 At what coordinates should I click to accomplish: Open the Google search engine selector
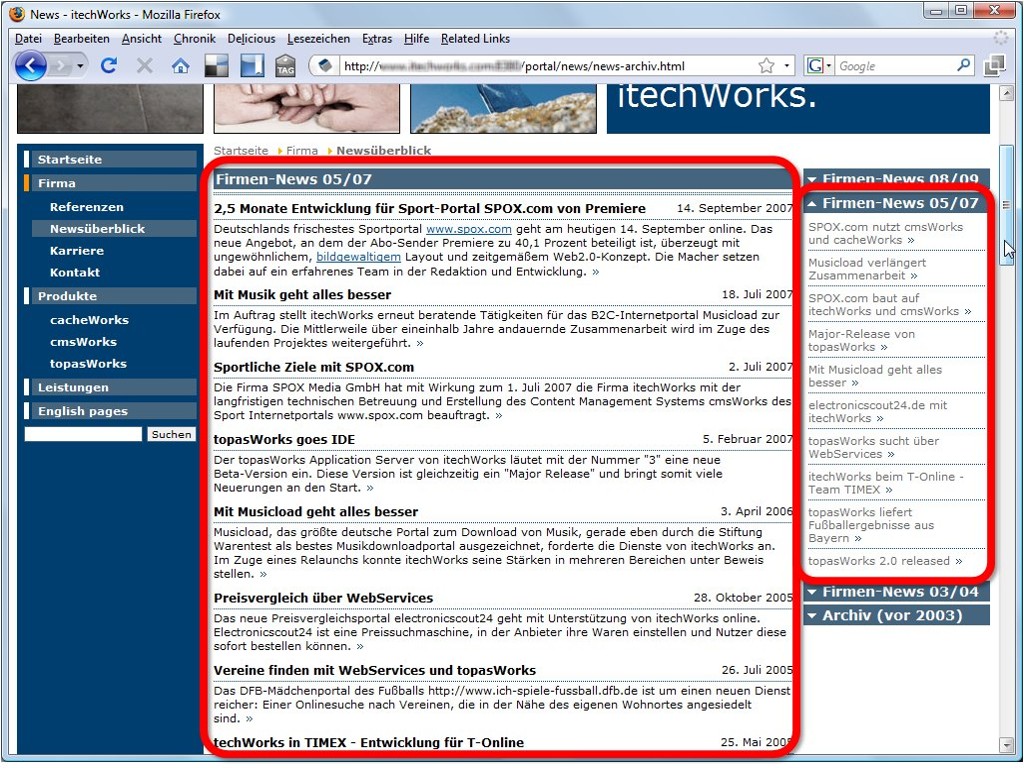click(818, 65)
